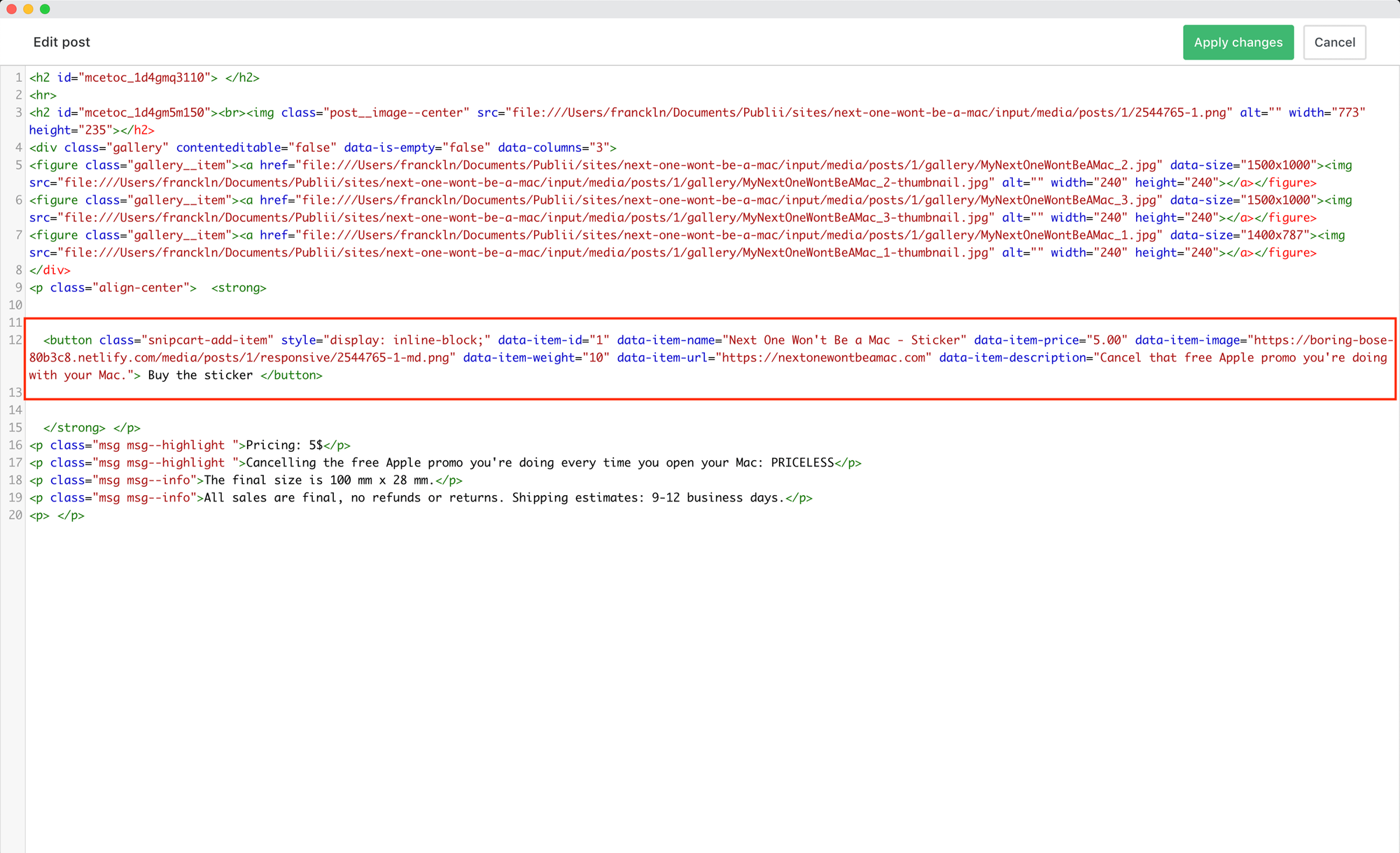This screenshot has width=1400, height=853.
Task: Click the yellow minimize window button
Action: [x=28, y=9]
